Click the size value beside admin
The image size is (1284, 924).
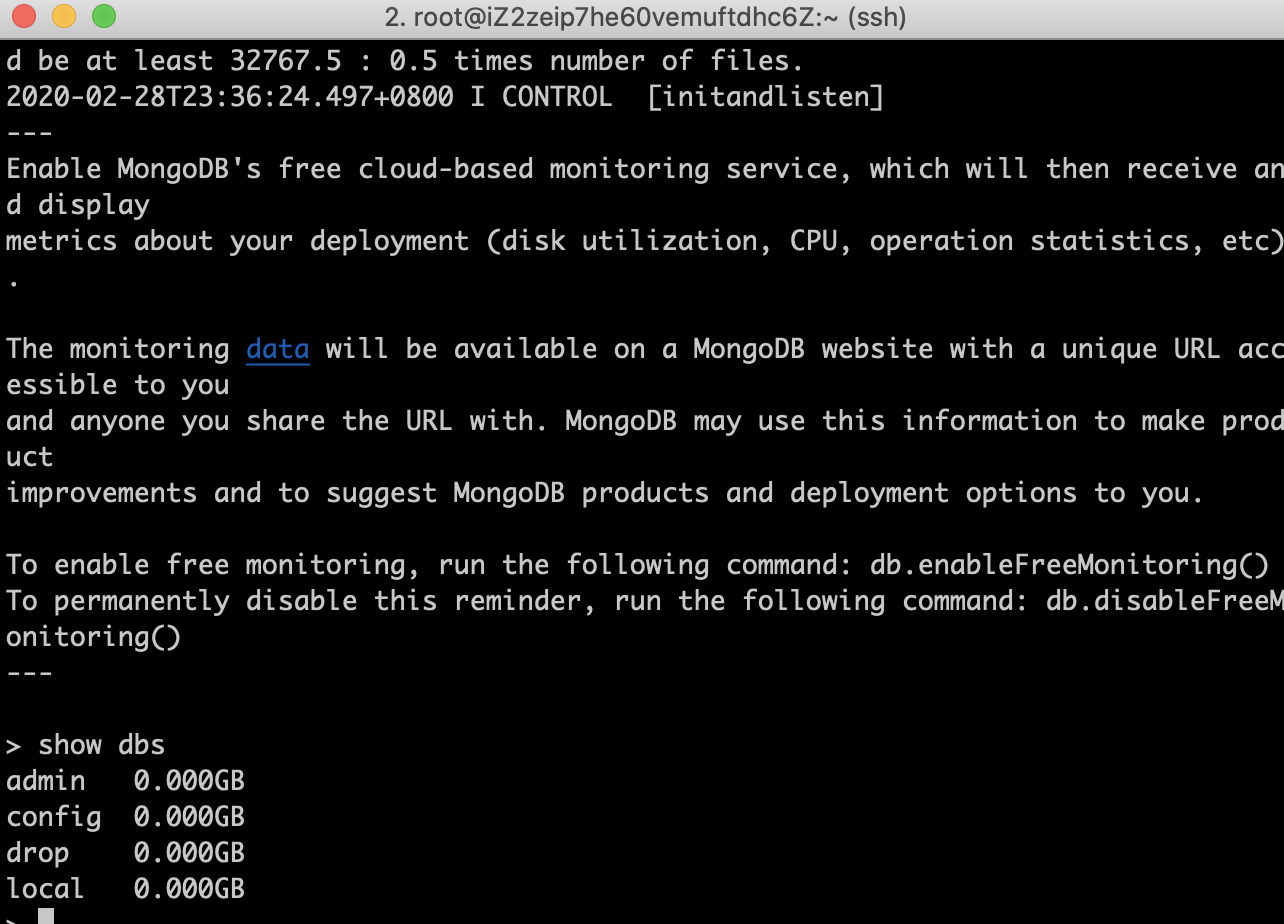(189, 781)
